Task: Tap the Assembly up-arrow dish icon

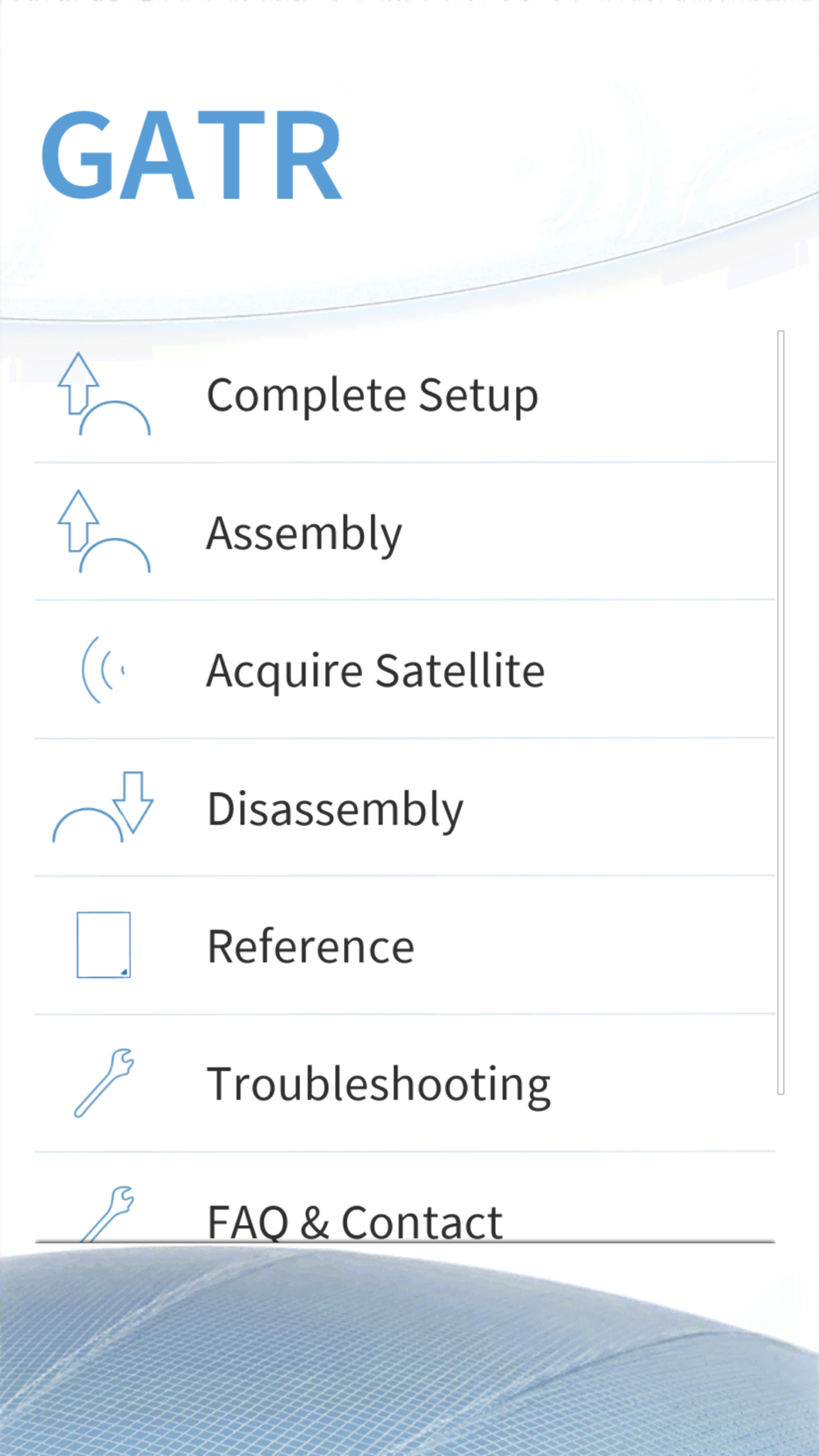Action: point(103,531)
